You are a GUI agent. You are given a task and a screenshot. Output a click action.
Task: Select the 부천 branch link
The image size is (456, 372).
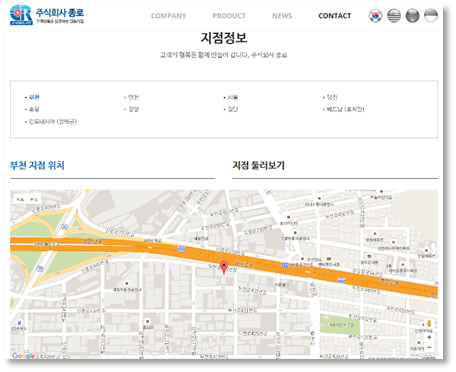tap(34, 97)
